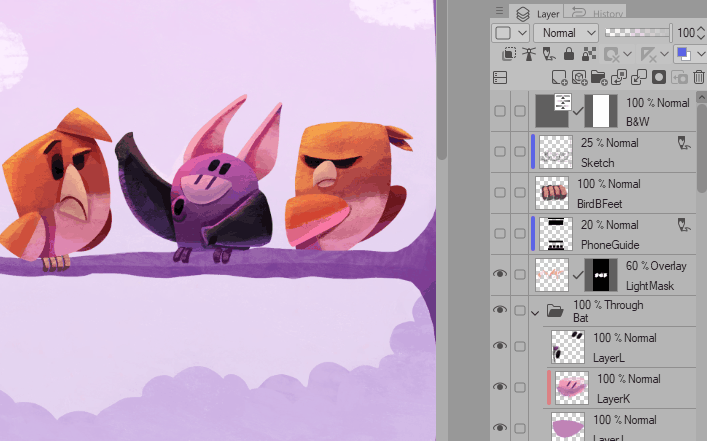The height and width of the screenshot is (441, 707).
Task: Set as Reference Layer lighthouse icon
Action: (529, 54)
